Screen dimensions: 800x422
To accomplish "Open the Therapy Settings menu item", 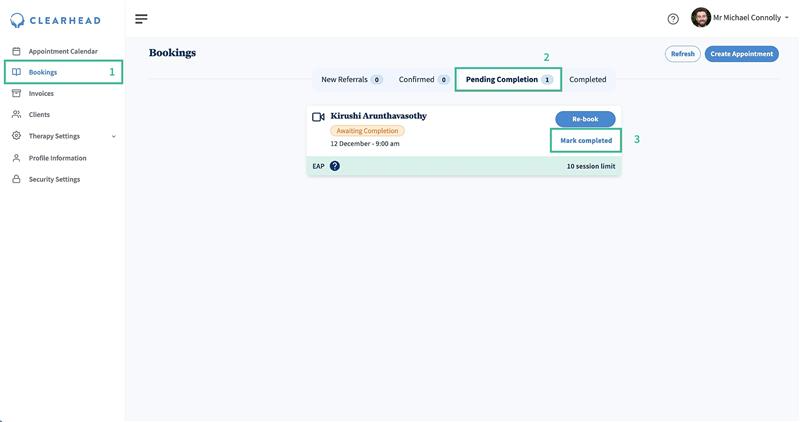I will pos(55,136).
